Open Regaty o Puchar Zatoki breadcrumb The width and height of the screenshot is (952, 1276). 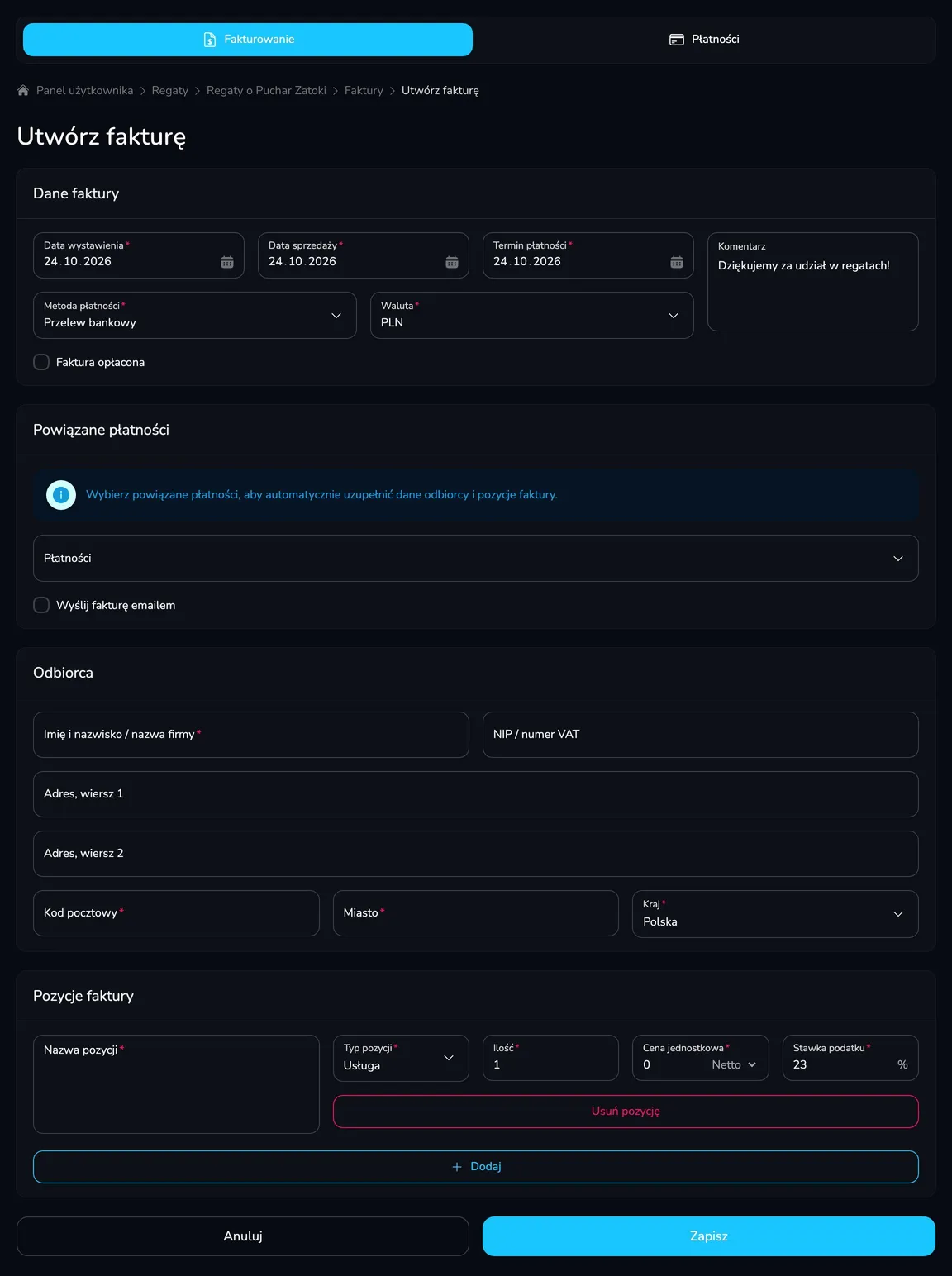[266, 90]
